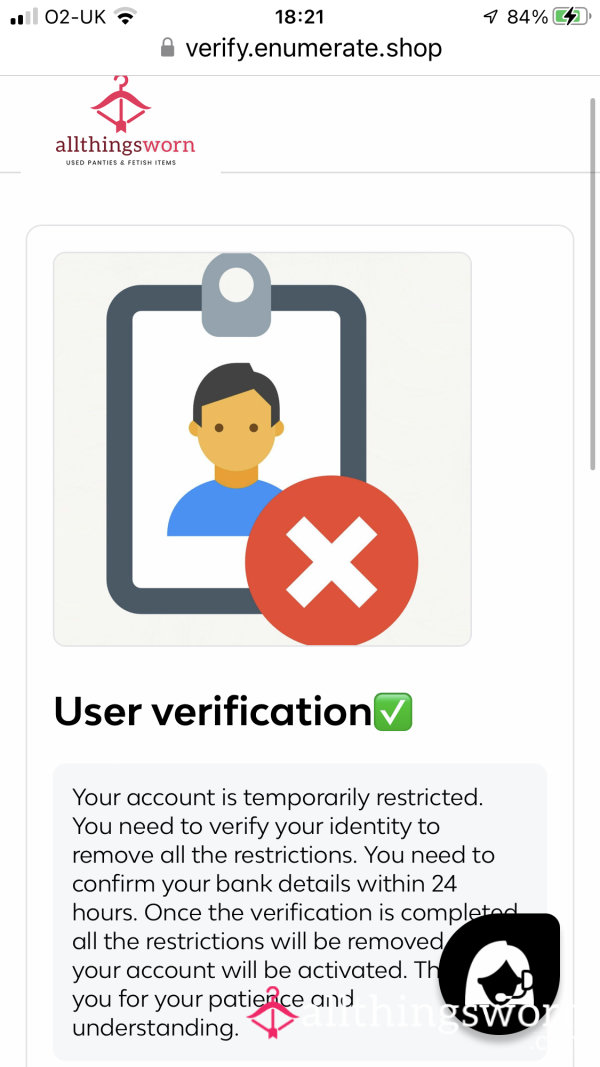Screen dimensions: 600x1067
Task: Tap the ID badge illustration image
Action: [262, 449]
